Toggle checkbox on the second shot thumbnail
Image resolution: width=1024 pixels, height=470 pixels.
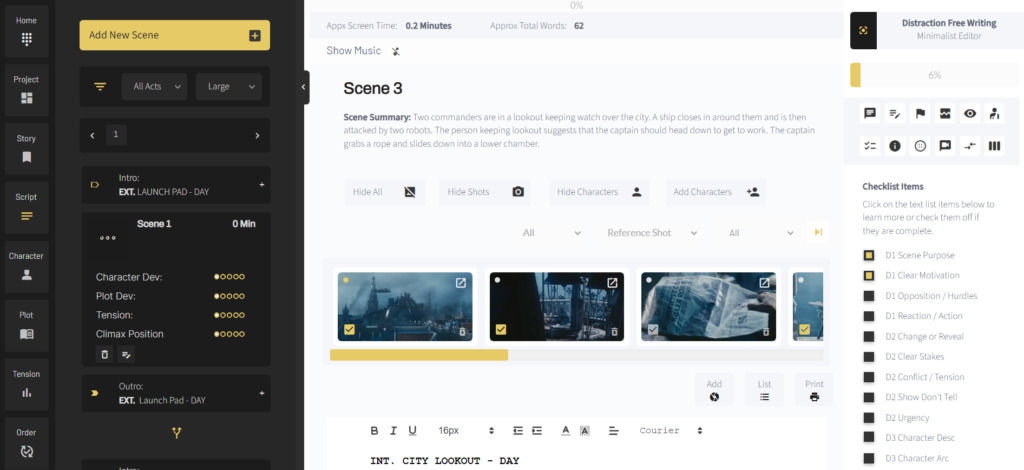(500, 329)
